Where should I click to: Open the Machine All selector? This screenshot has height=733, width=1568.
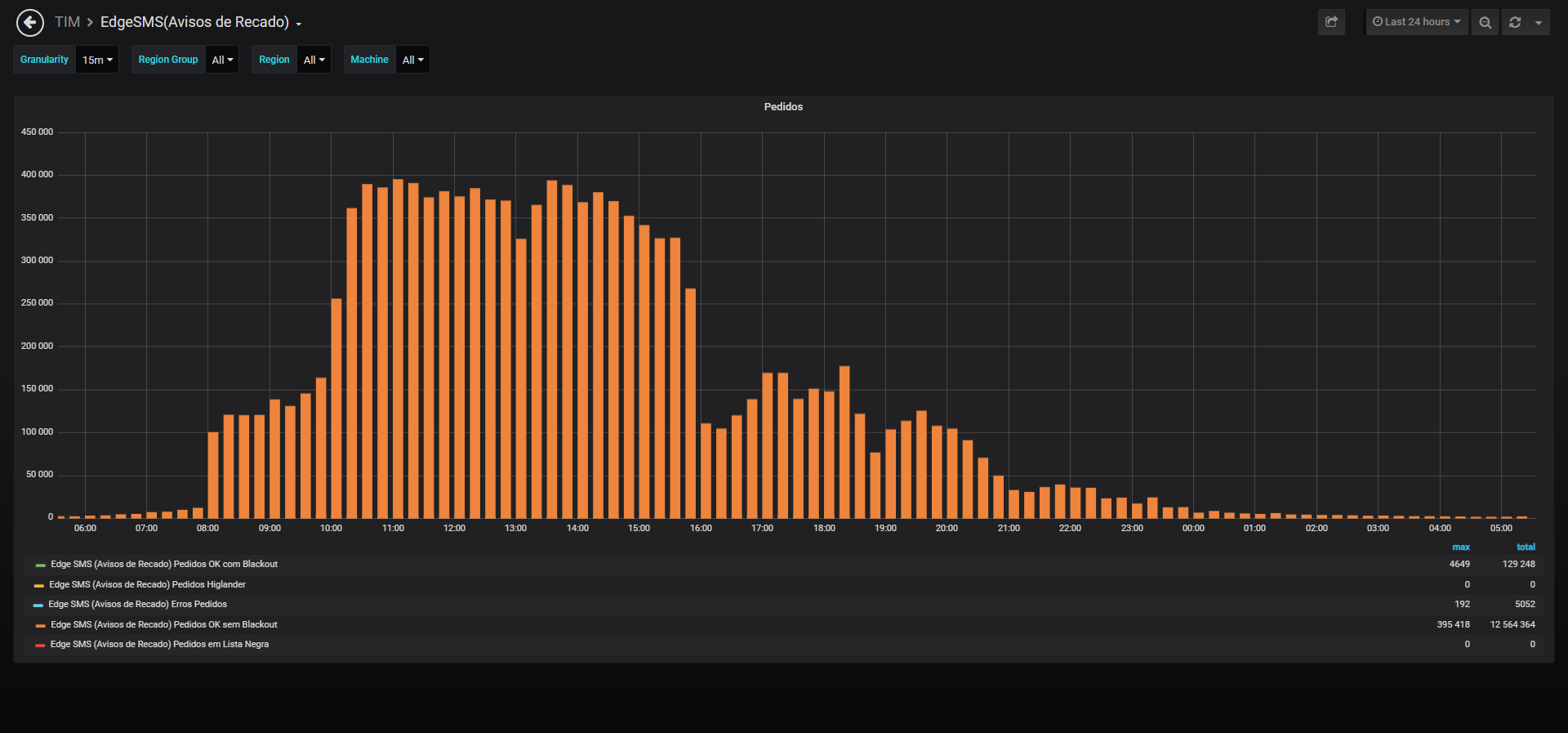point(412,60)
